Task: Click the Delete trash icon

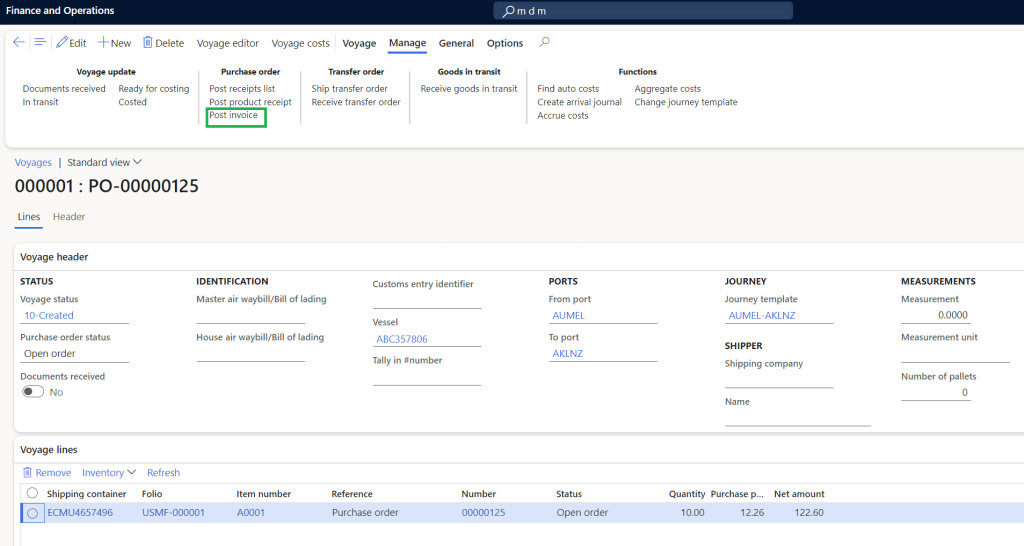Action: 148,43
